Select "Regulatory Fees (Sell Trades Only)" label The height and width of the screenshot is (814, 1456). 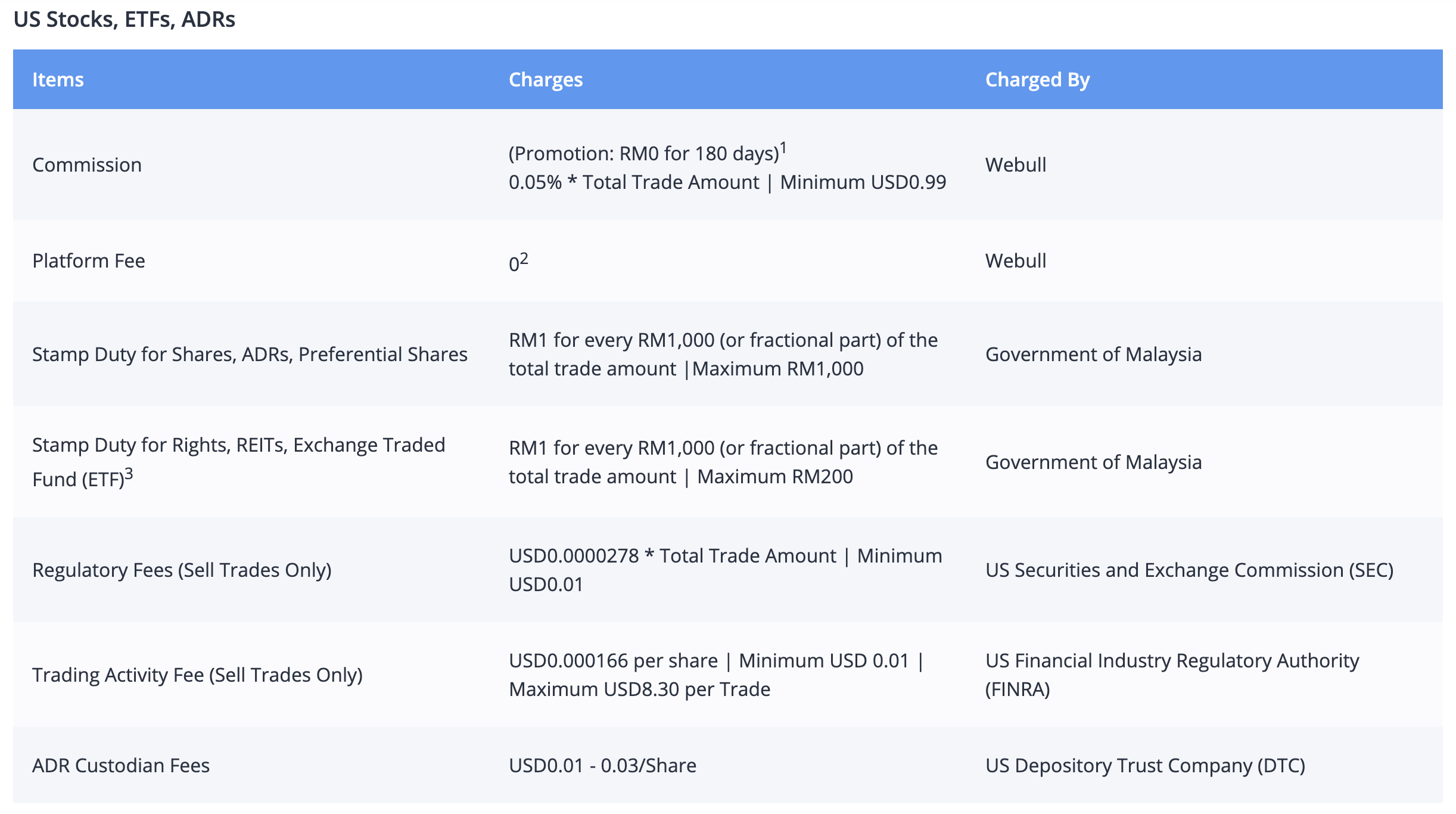pyautogui.click(x=182, y=570)
